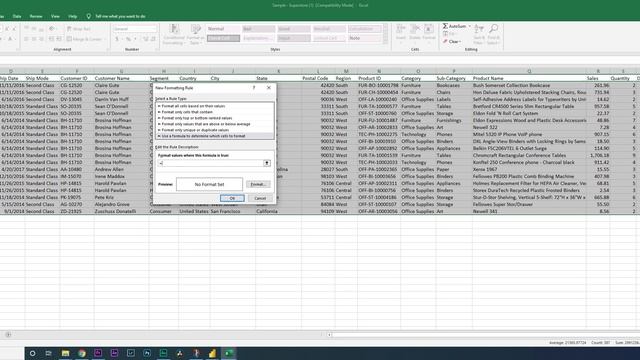Open the Data ribbon tab
This screenshot has height=360, width=640.
(x=17, y=16)
